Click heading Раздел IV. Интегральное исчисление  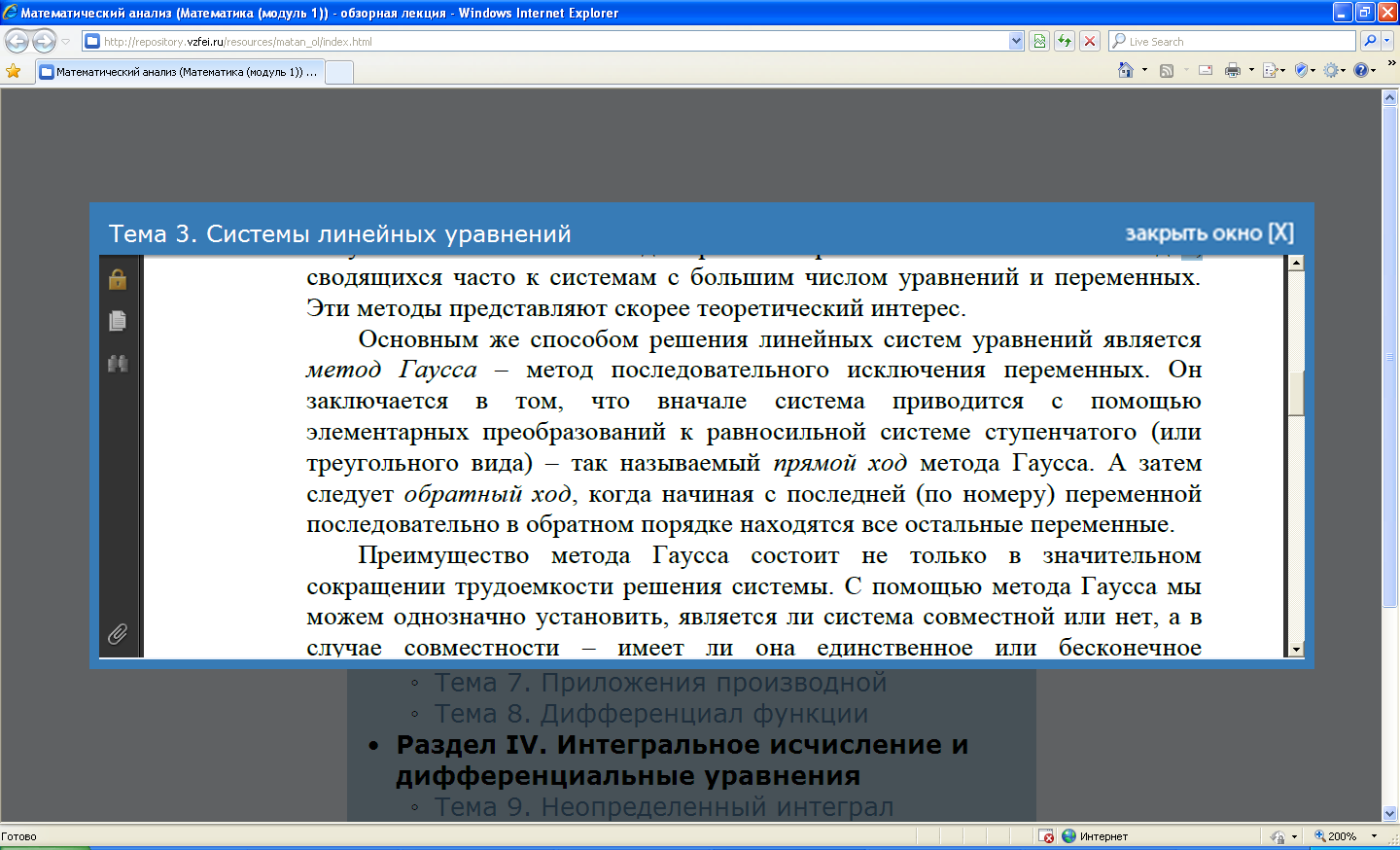[x=682, y=761]
